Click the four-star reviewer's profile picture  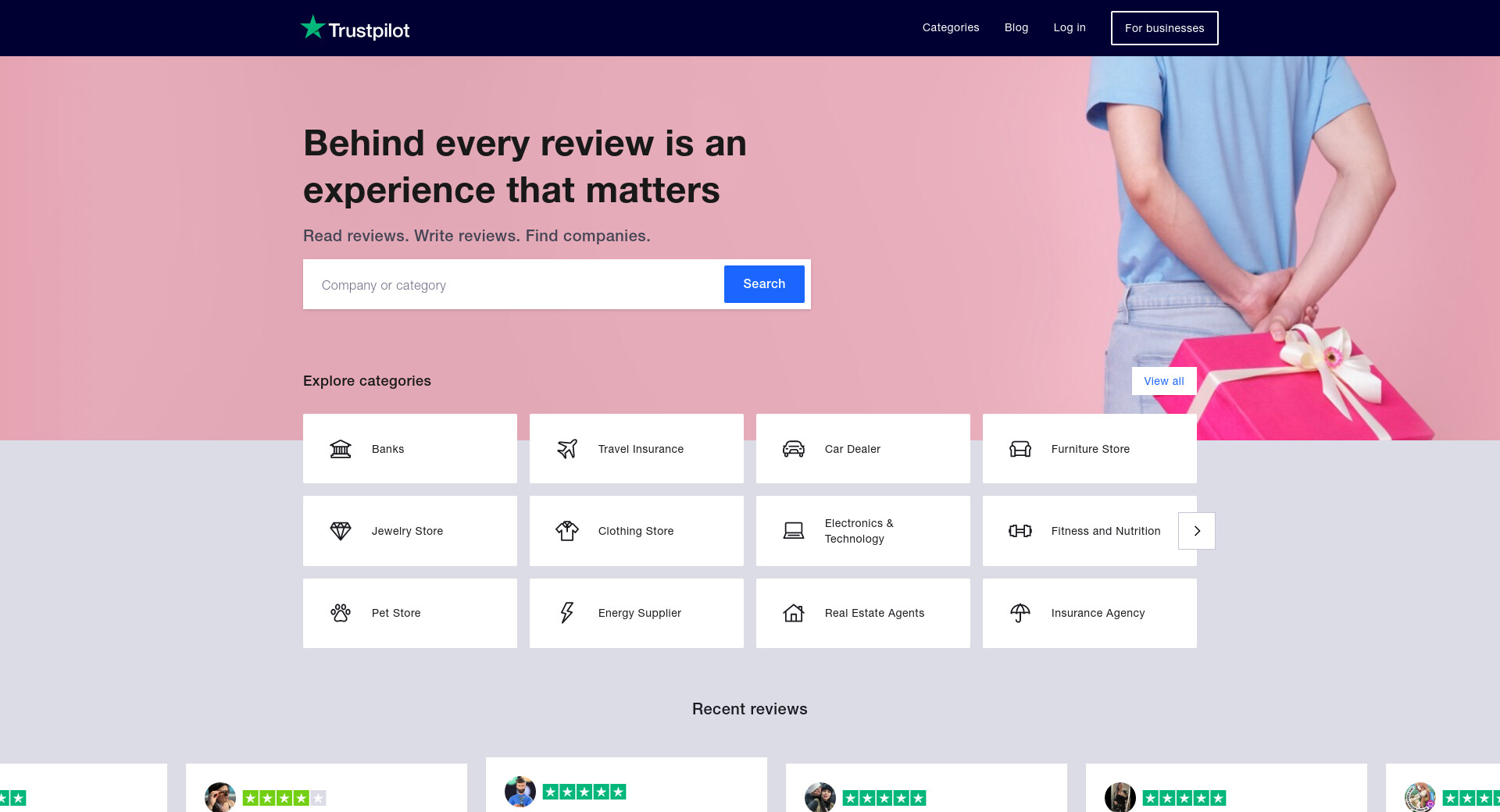coord(220,797)
